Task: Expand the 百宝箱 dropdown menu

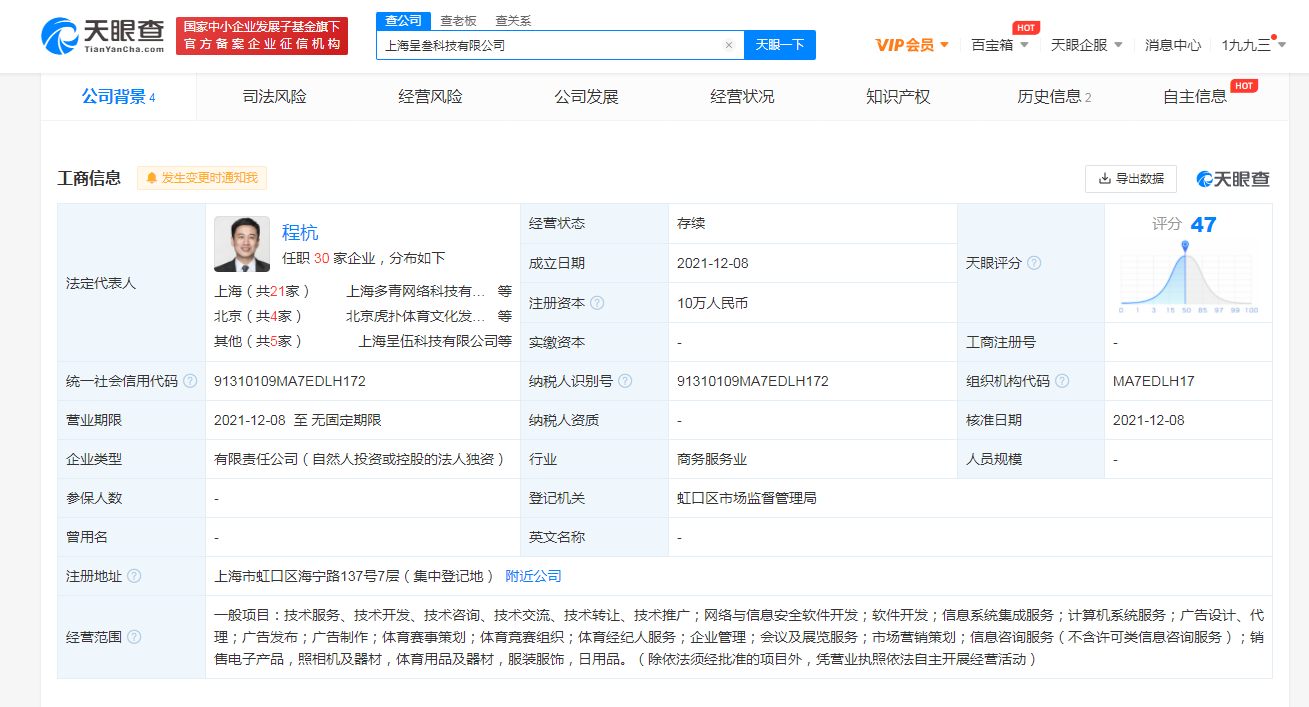Action: (1000, 45)
